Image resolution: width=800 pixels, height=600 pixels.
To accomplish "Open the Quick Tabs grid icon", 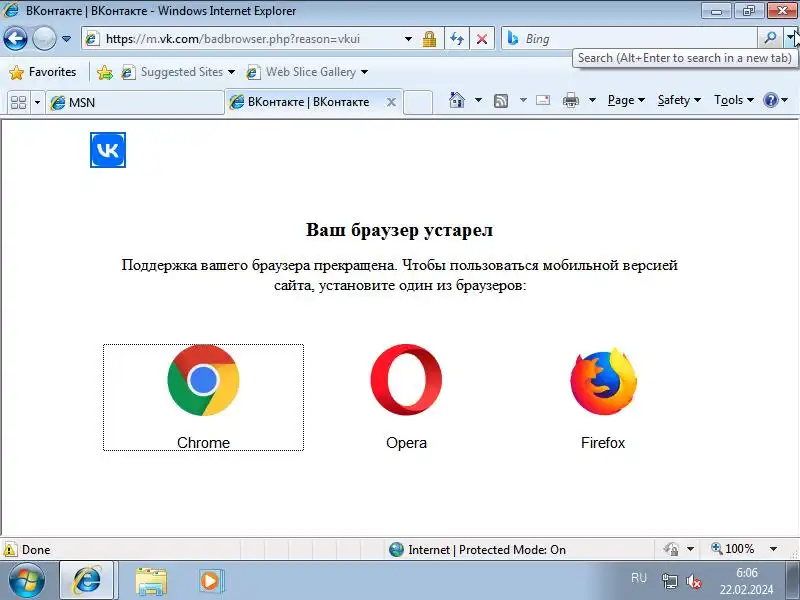I will [x=18, y=103].
